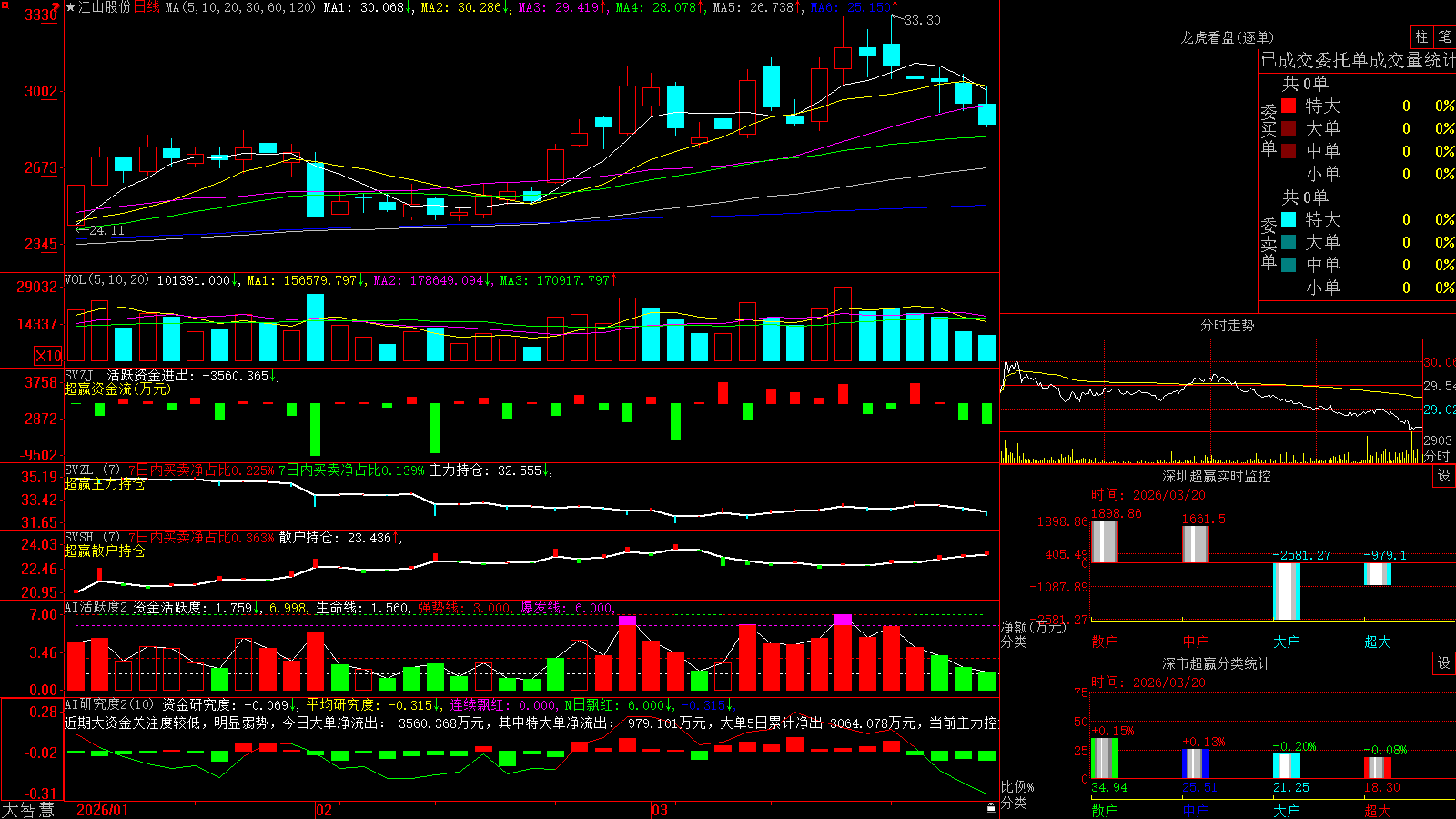The width and height of the screenshot is (1456, 819).
Task: Click the star icon before 江山股份
Action: [x=70, y=7]
